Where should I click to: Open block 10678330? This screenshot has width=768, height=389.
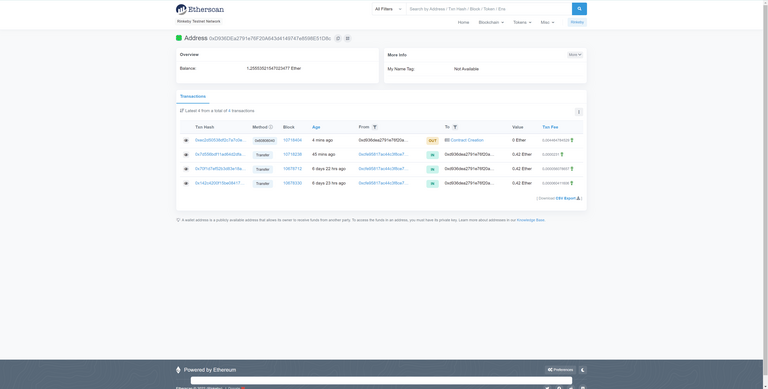pyautogui.click(x=292, y=183)
